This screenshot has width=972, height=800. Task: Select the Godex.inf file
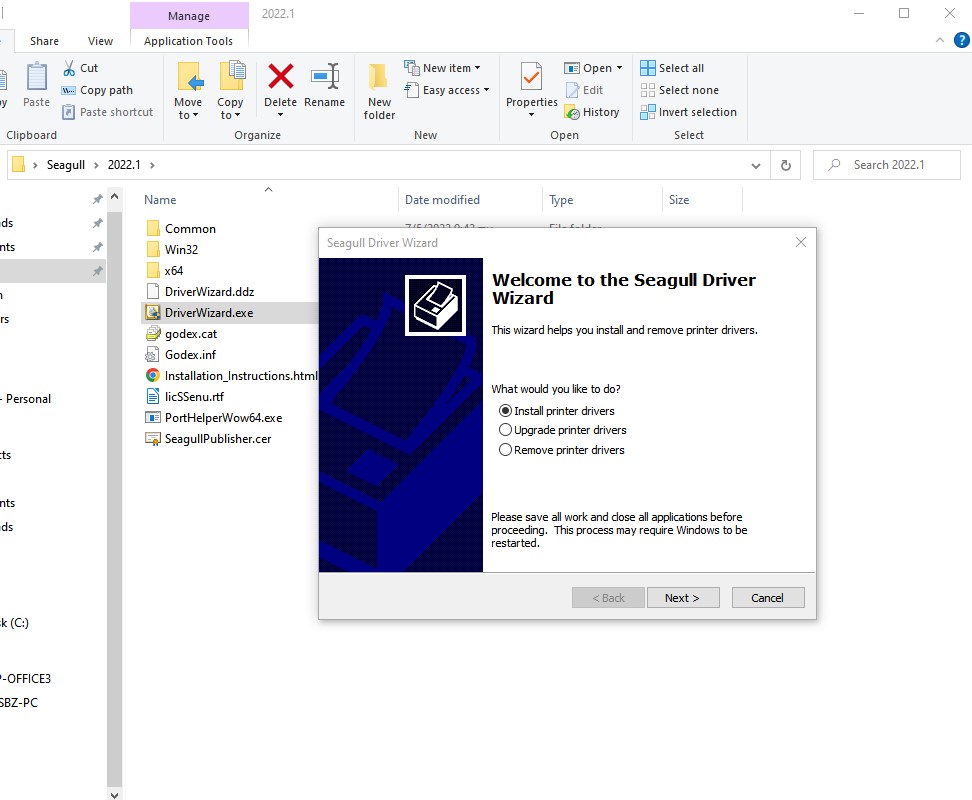tap(190, 355)
